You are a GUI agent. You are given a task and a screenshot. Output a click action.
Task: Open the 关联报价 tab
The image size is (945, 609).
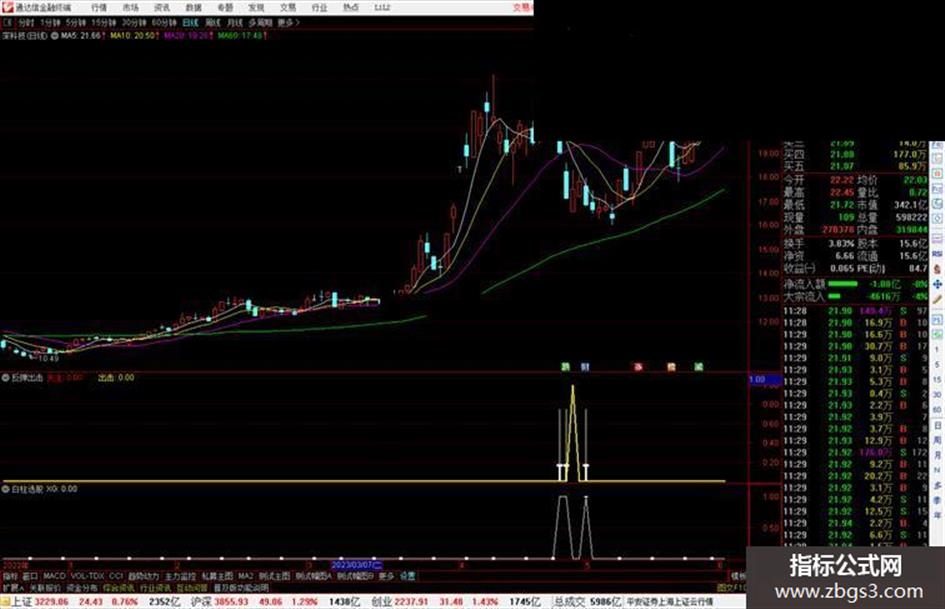(45, 588)
